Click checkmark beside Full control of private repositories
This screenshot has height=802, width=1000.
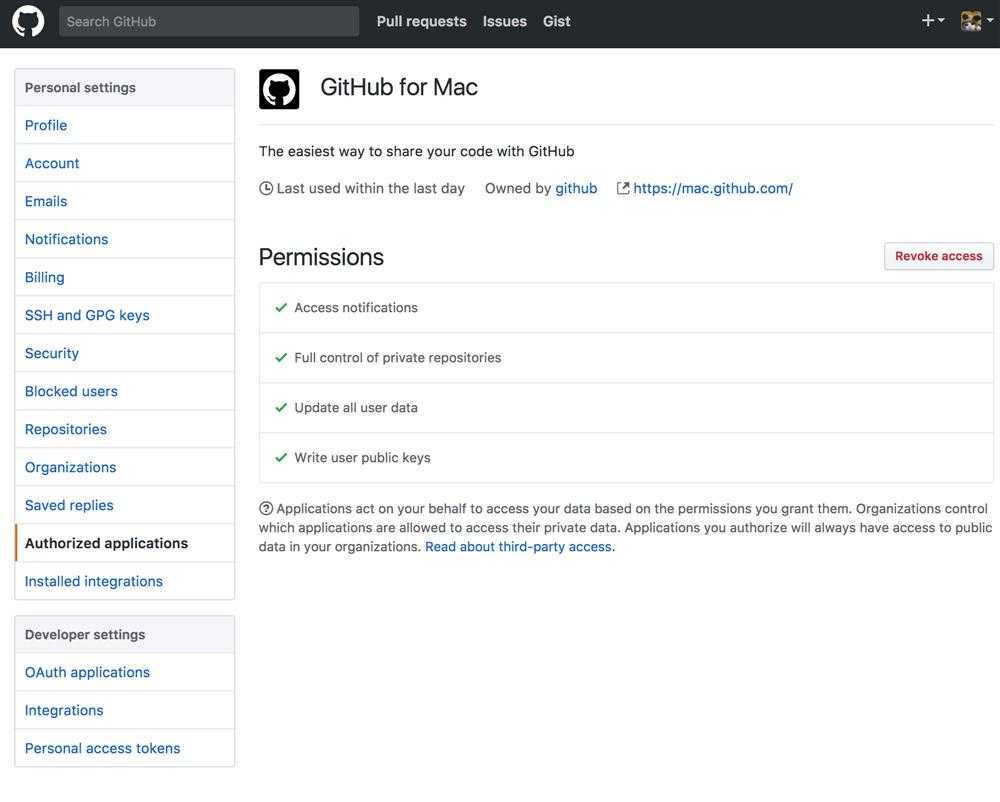click(x=281, y=357)
